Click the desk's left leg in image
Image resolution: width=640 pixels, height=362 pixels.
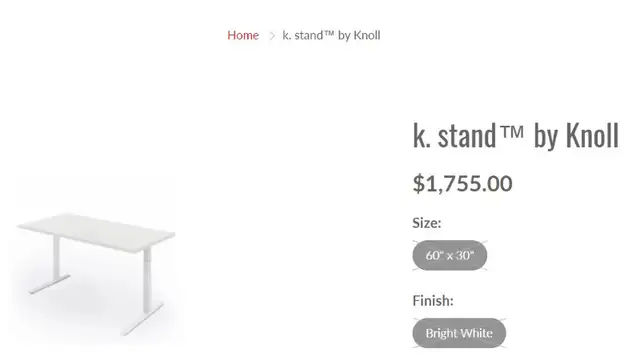click(x=56, y=258)
